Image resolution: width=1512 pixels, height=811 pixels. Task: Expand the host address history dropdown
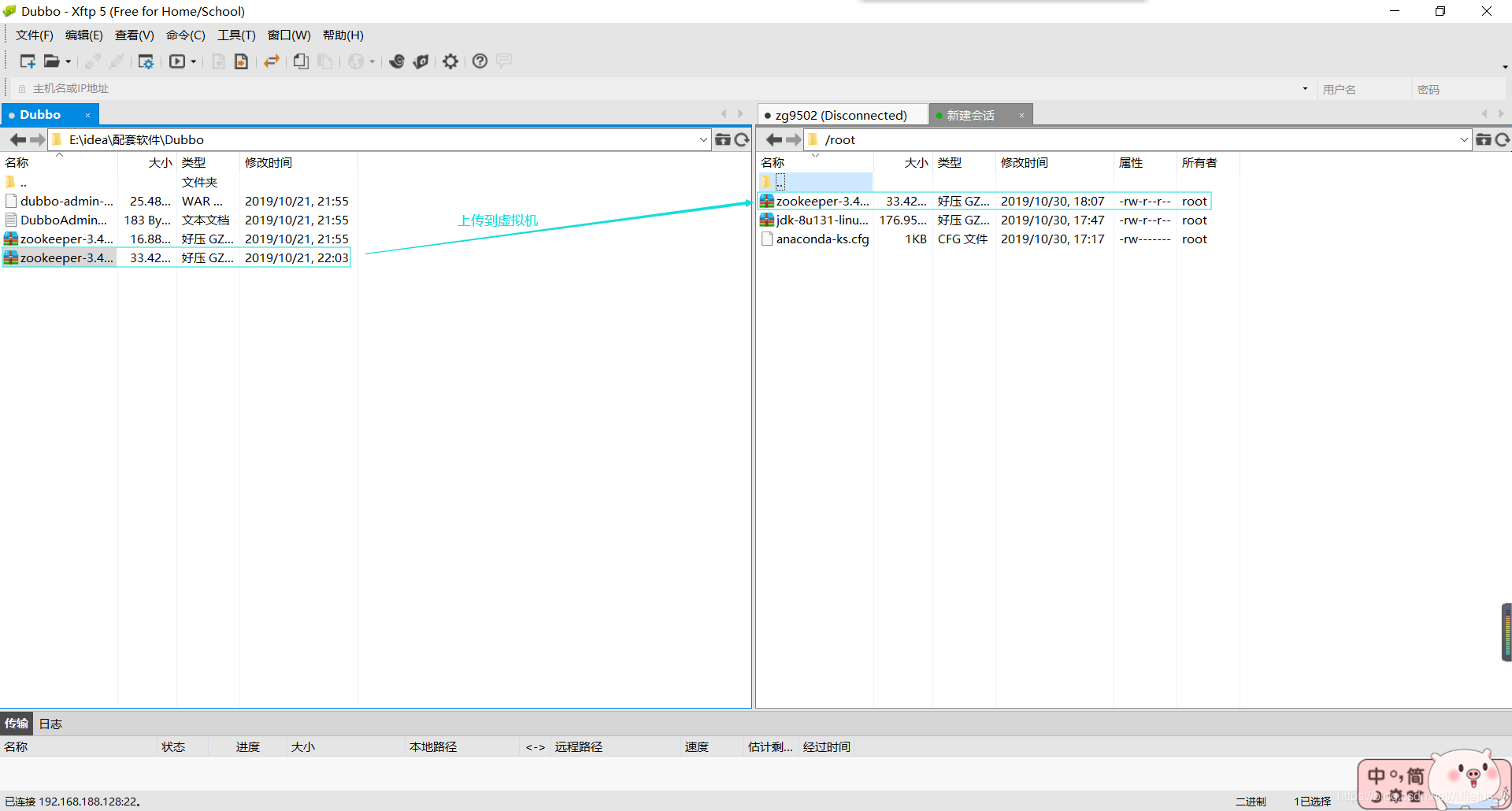tap(1305, 89)
